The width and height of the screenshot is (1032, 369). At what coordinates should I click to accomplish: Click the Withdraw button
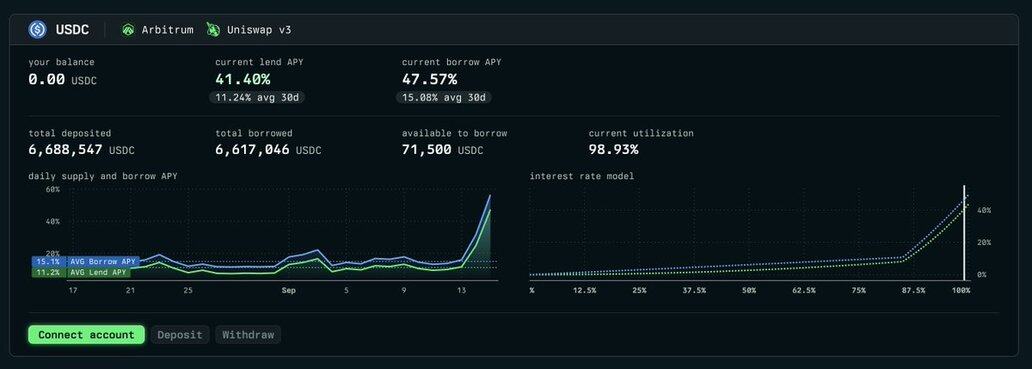248,335
